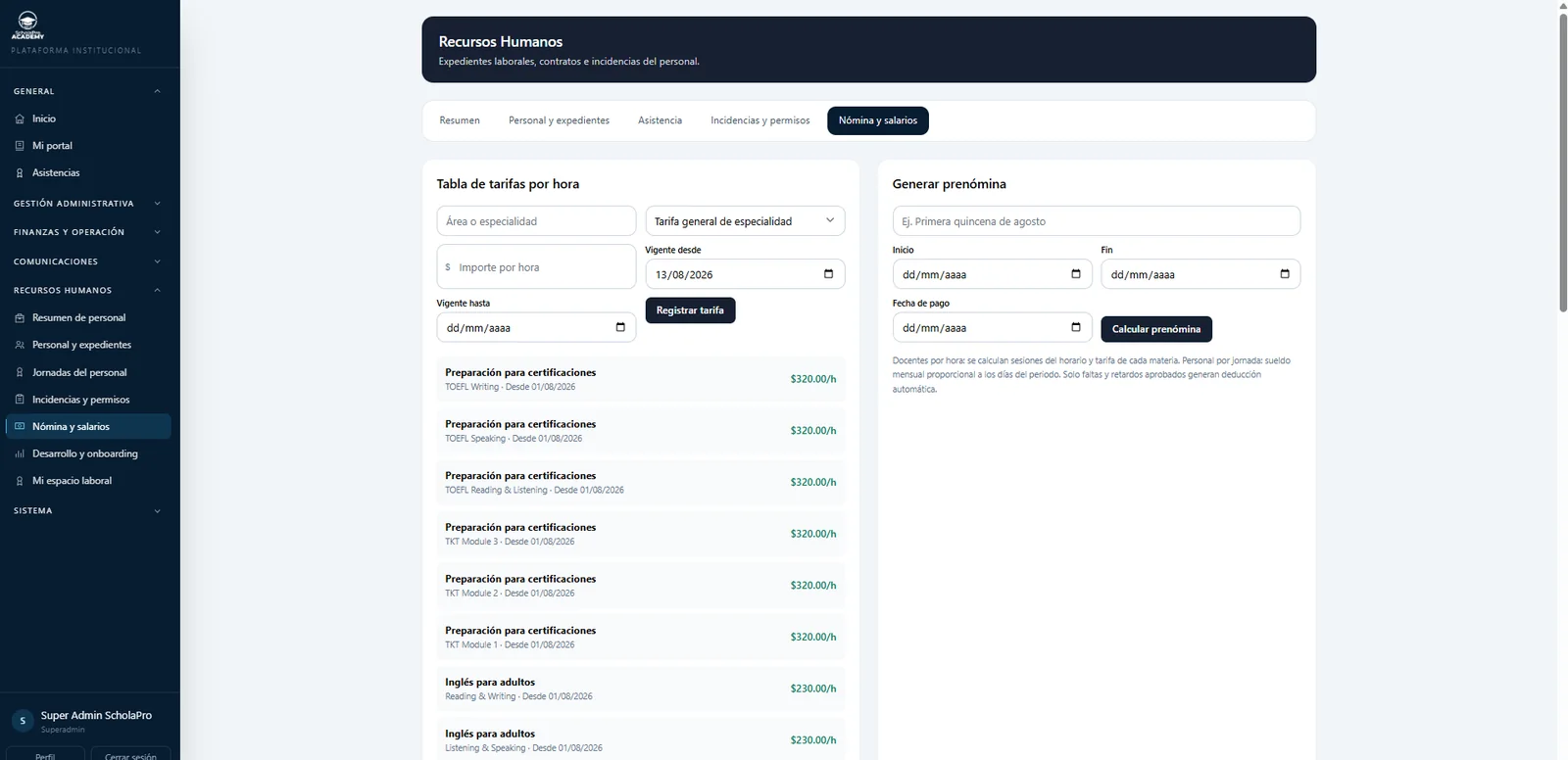Click the Mi espacio laboral icon
Screen dimensions: 1568x760
pyautogui.click(x=20, y=481)
